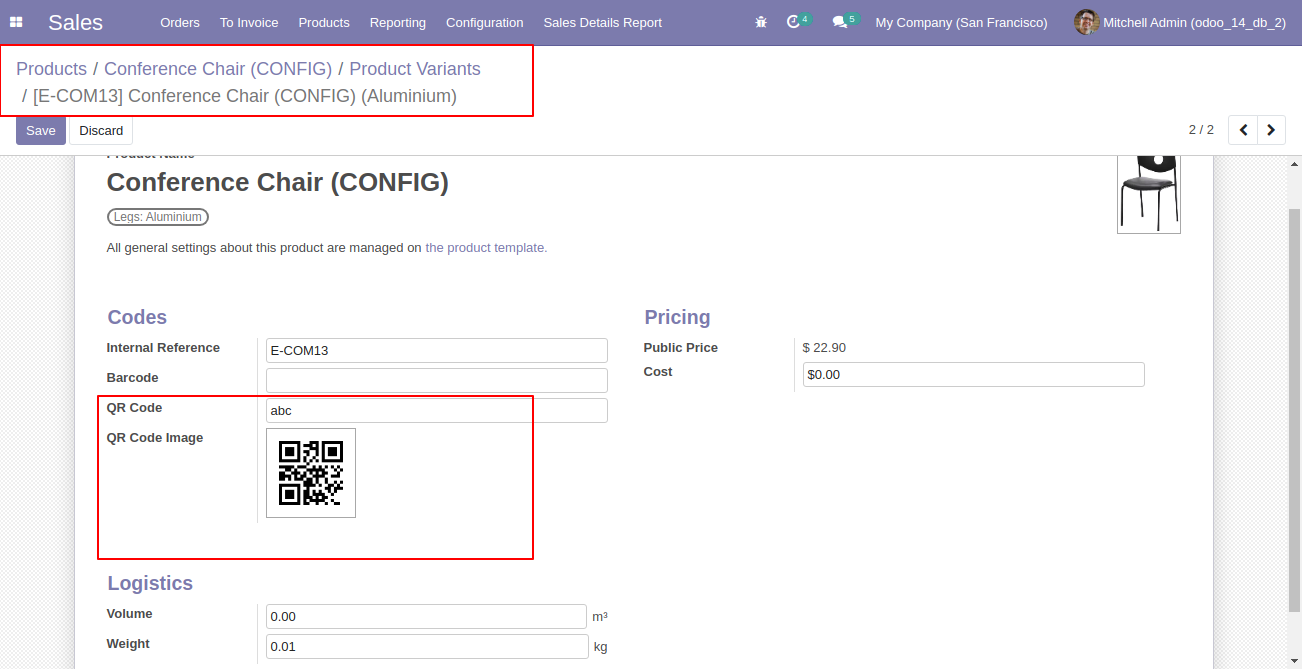Click the conference chair product image

(1149, 194)
